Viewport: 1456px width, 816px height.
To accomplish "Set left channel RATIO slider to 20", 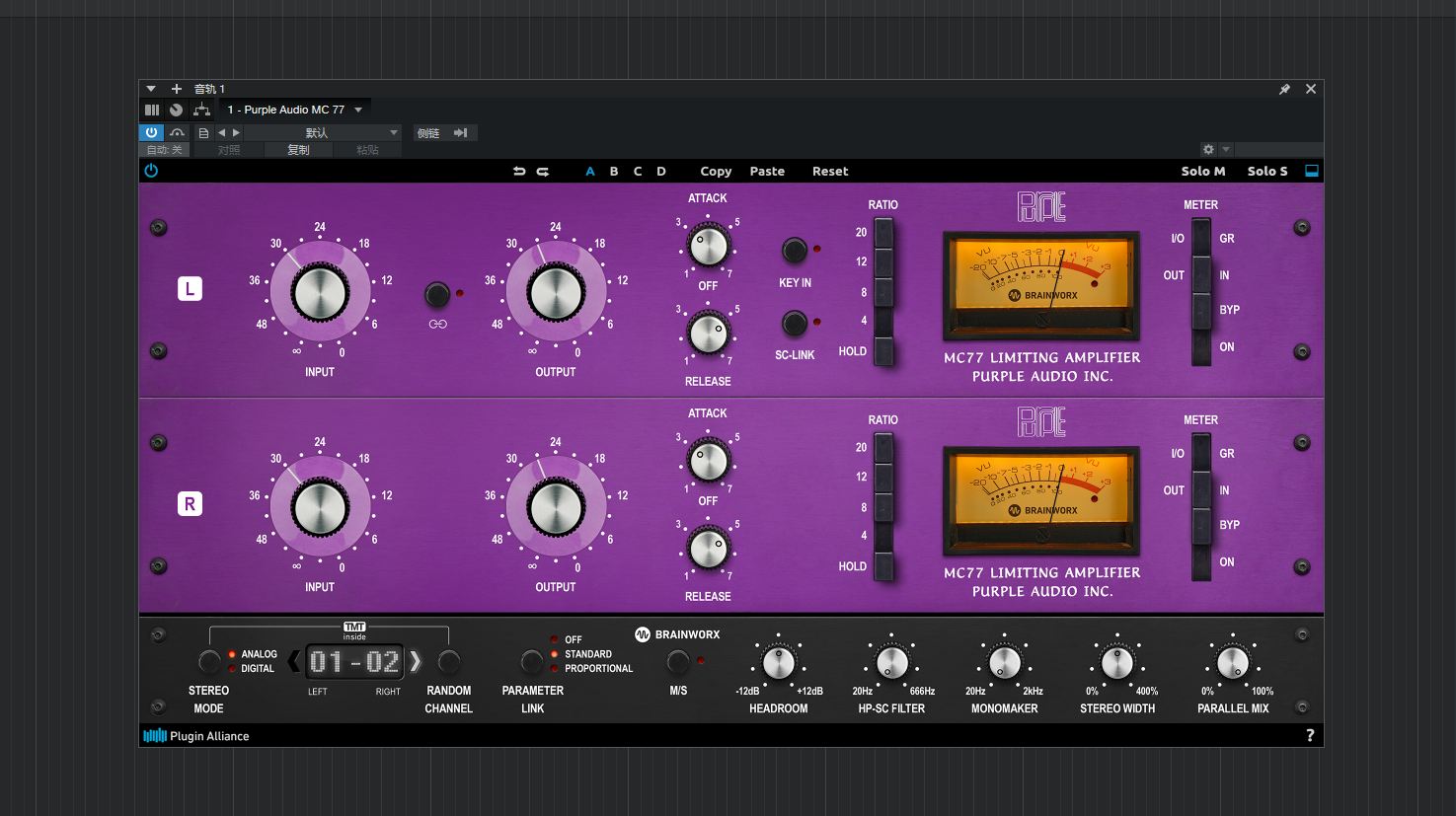I will coord(882,232).
